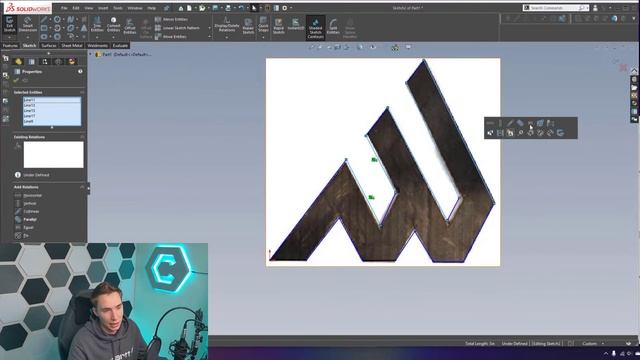Add a Parallel relation

point(26,219)
